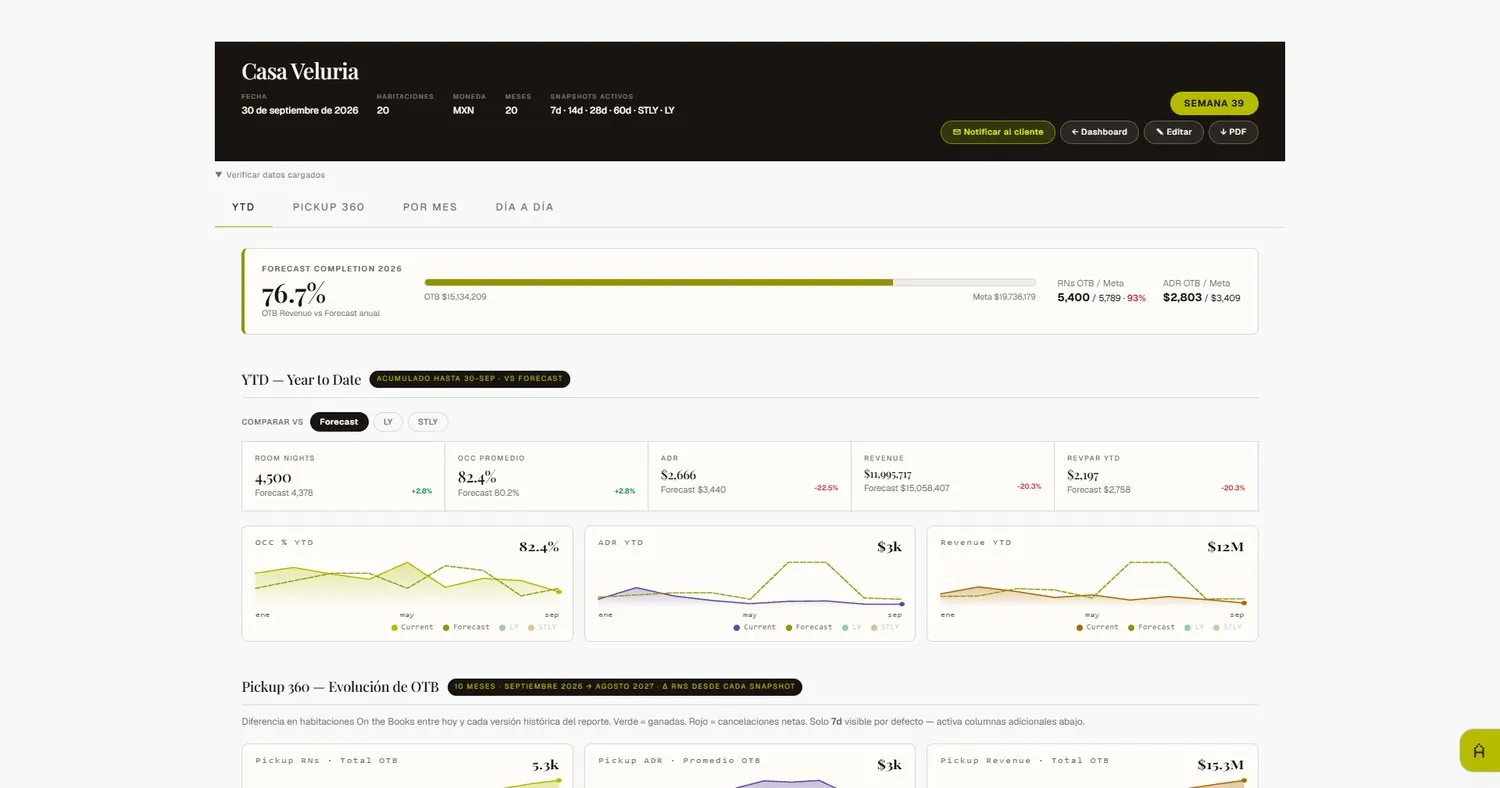
Task: Toggle Forecast legend in Revenue YTD chart
Action: click(1151, 627)
